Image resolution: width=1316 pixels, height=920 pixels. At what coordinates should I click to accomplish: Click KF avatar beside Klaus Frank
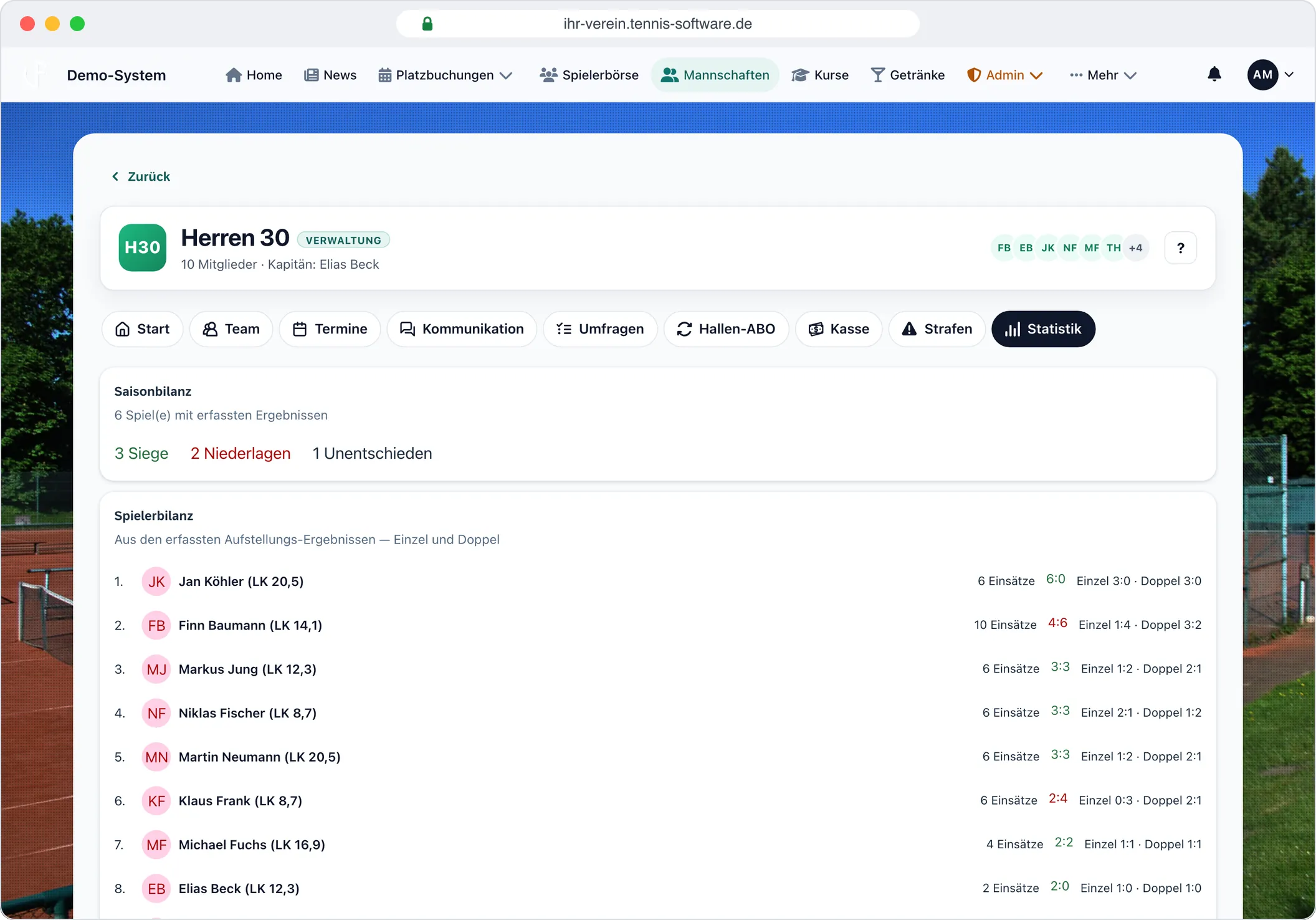point(156,801)
